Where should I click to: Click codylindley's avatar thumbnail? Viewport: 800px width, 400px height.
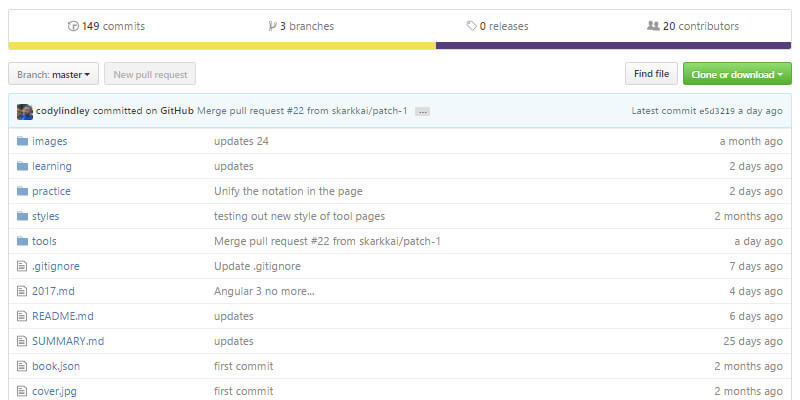(x=25, y=111)
